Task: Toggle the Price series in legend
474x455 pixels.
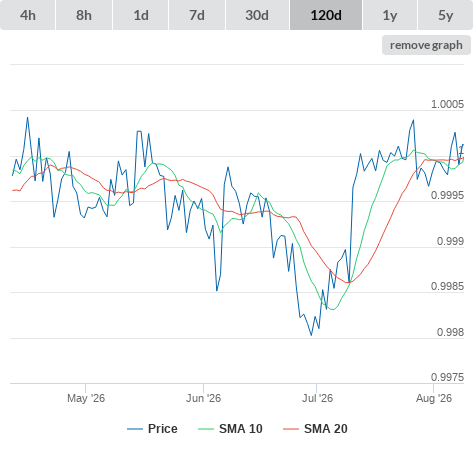Action: pyautogui.click(x=163, y=429)
